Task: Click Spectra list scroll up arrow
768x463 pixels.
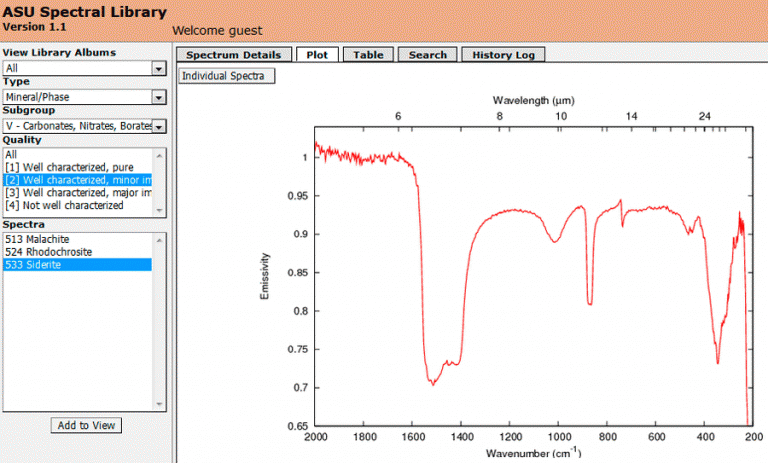Action: click(159, 240)
